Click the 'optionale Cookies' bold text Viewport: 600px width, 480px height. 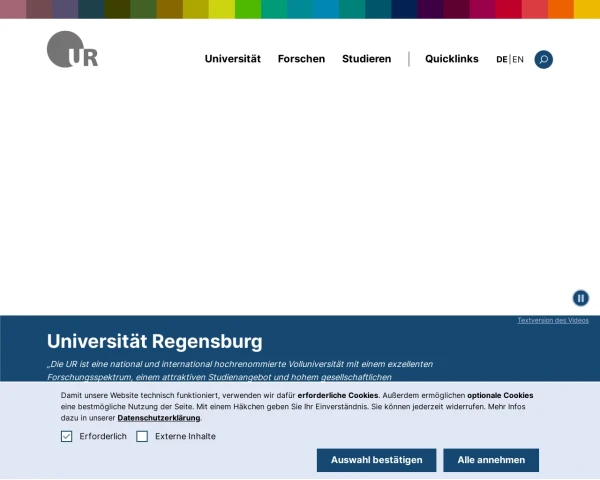(x=500, y=395)
